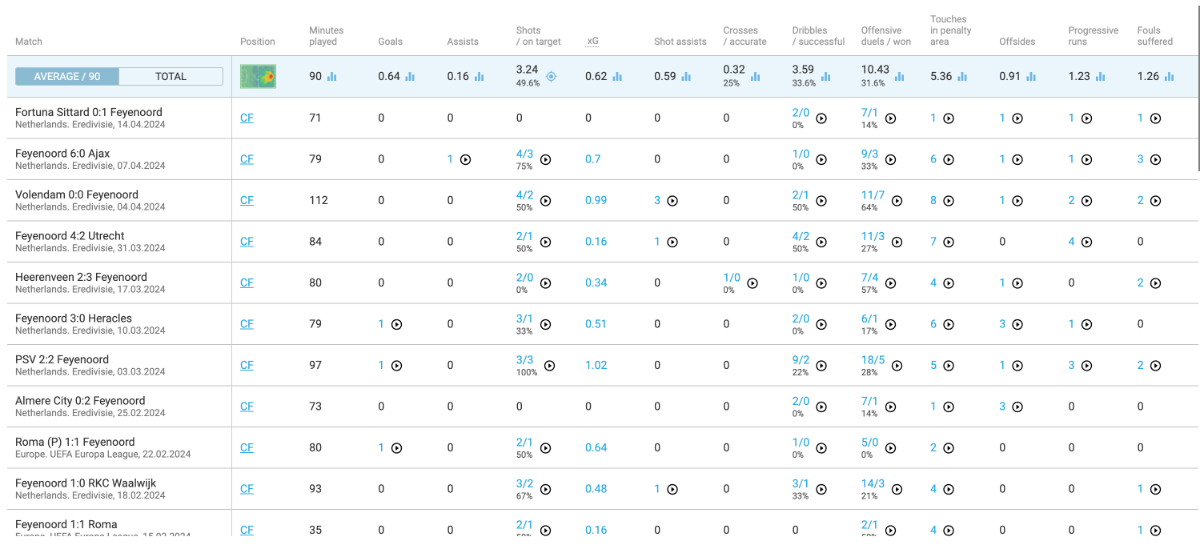Play crosses clip for Heerenveen 2:3 Feyenoord
Screen dimensions: 1200x545
(752, 283)
